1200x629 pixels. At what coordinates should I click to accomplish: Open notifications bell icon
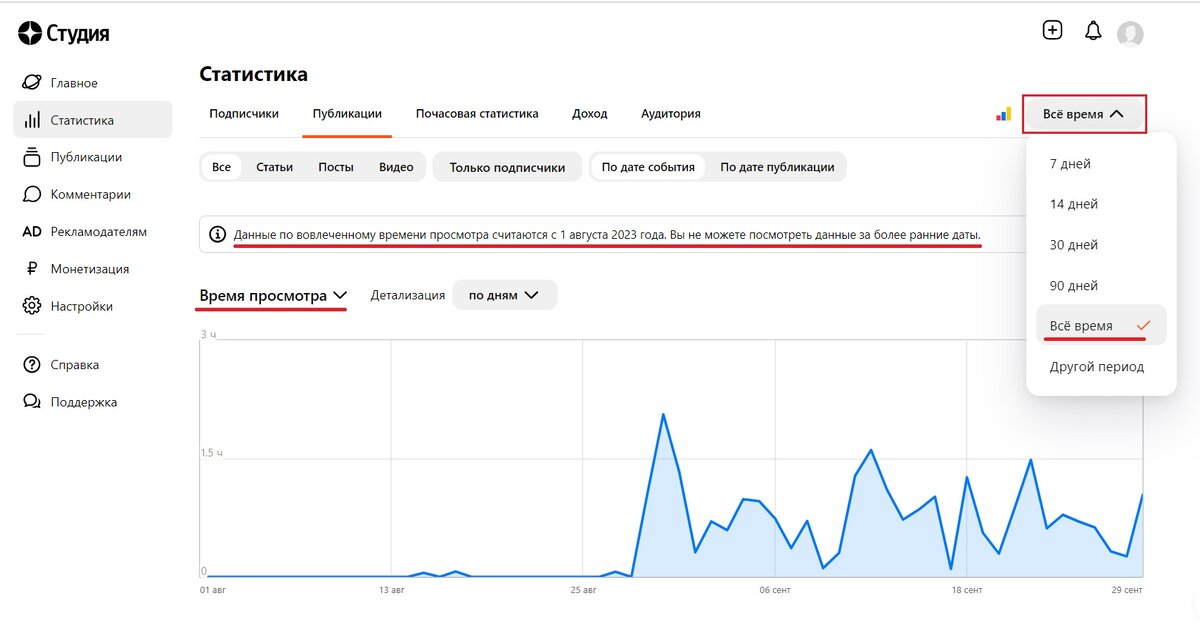coord(1093,31)
